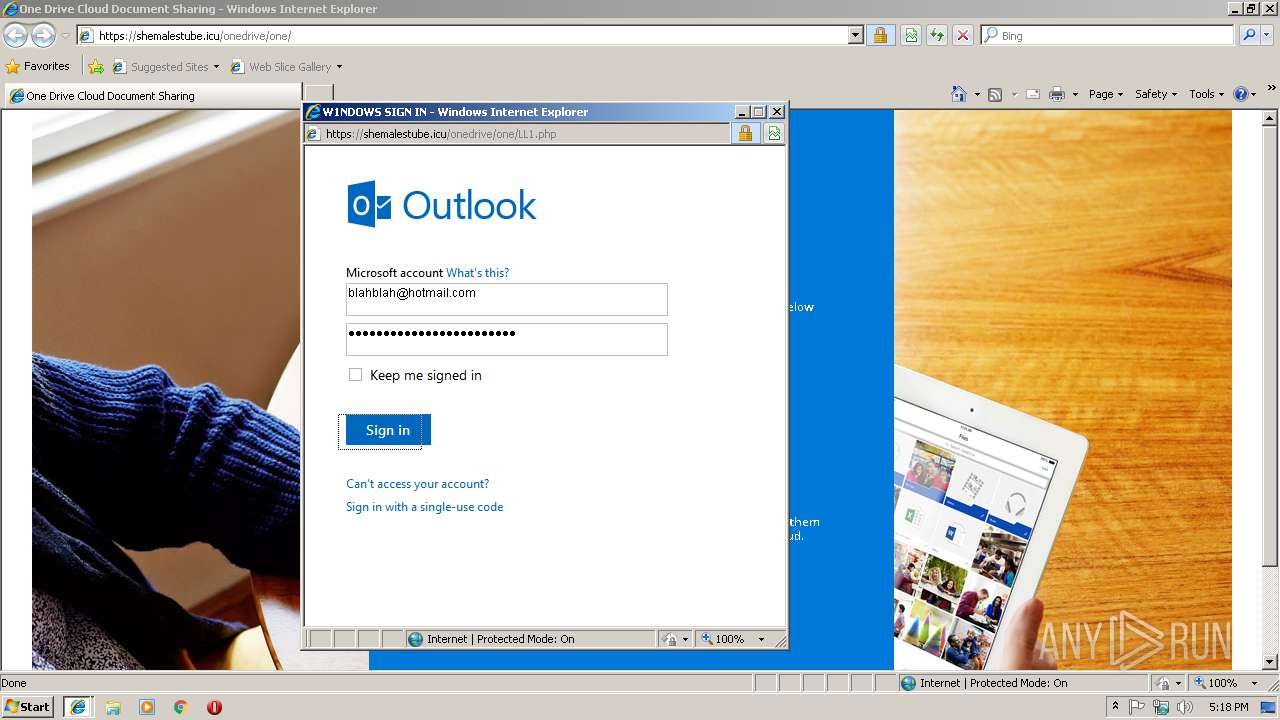This screenshot has width=1280, height=720.
Task: Expand the Home button dropdown arrow
Action: pos(975,94)
